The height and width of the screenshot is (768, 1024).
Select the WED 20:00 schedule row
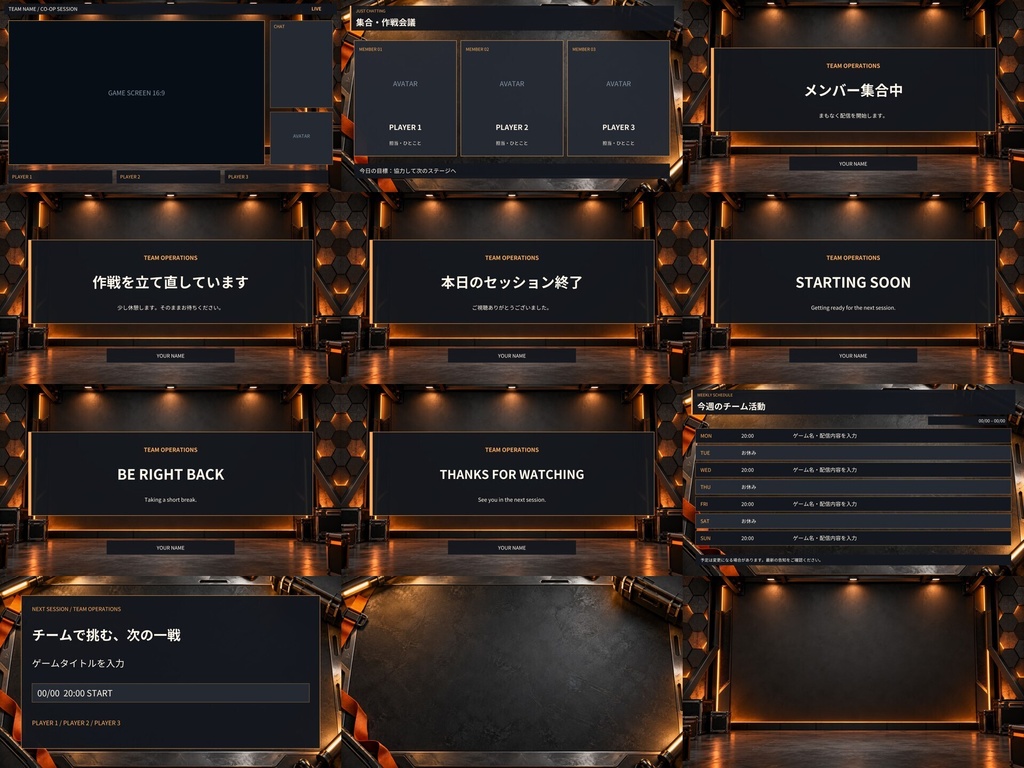point(853,470)
